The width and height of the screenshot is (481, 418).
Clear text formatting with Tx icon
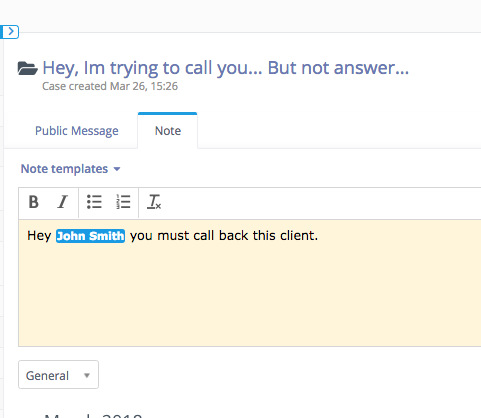coord(154,202)
